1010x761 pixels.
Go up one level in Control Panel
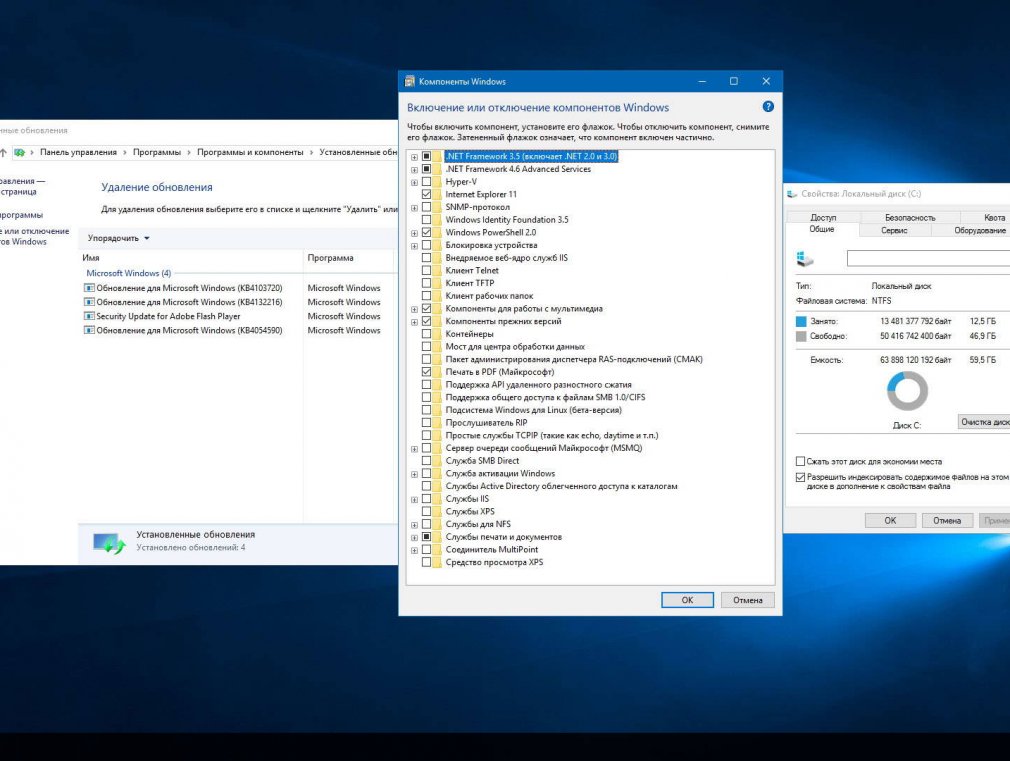coord(3,153)
